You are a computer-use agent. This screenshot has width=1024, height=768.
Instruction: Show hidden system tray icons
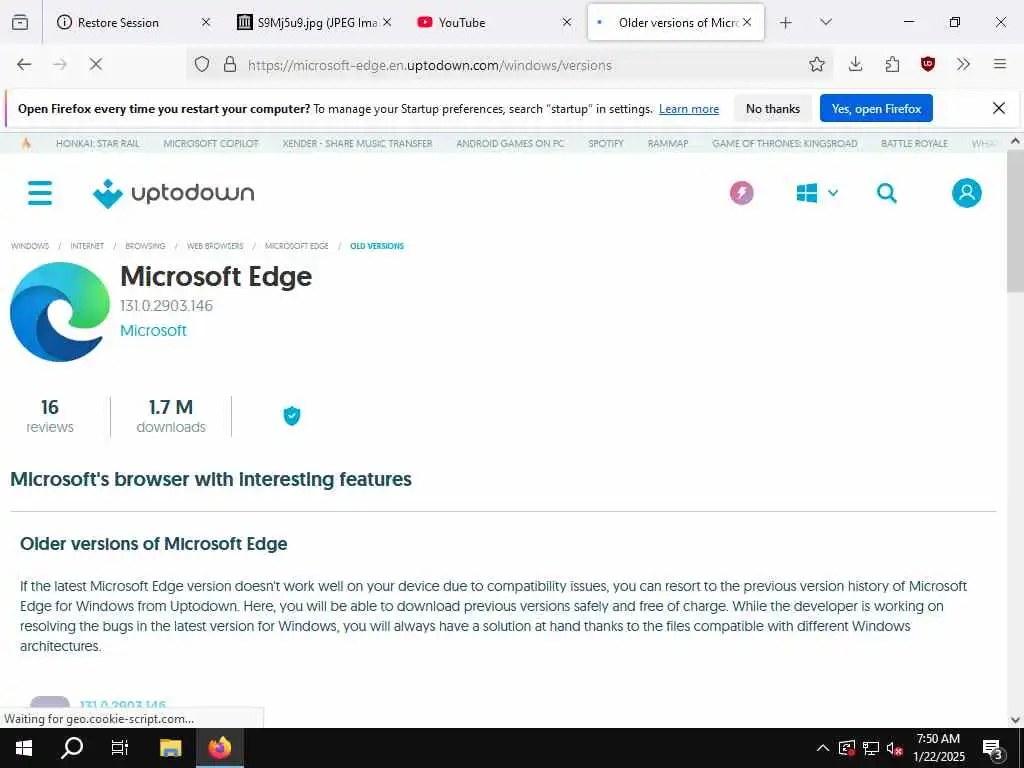[x=823, y=748]
